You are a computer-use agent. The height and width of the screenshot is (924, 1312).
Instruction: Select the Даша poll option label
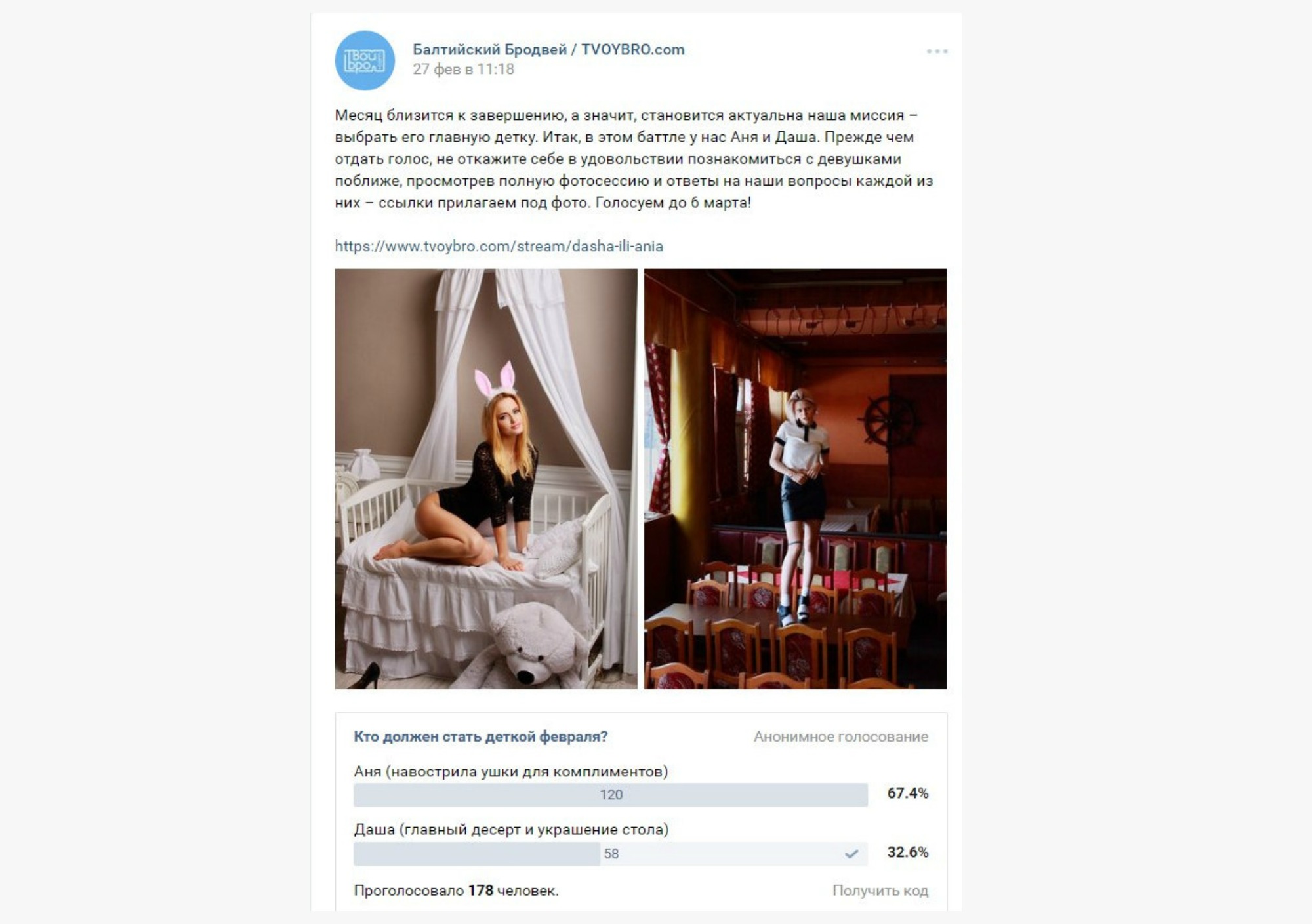pos(511,830)
